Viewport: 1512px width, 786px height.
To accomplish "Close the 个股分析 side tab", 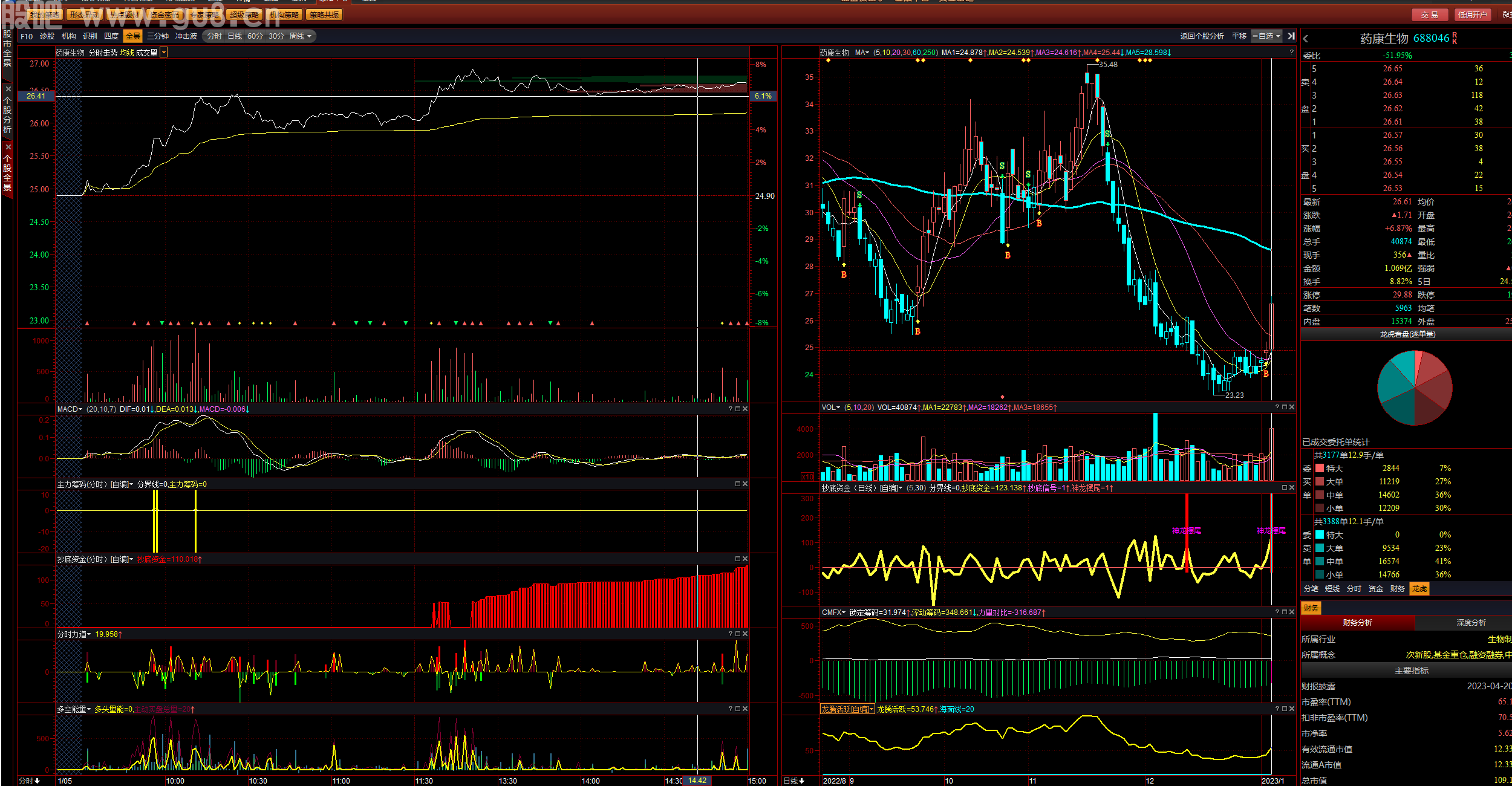I will (8, 89).
